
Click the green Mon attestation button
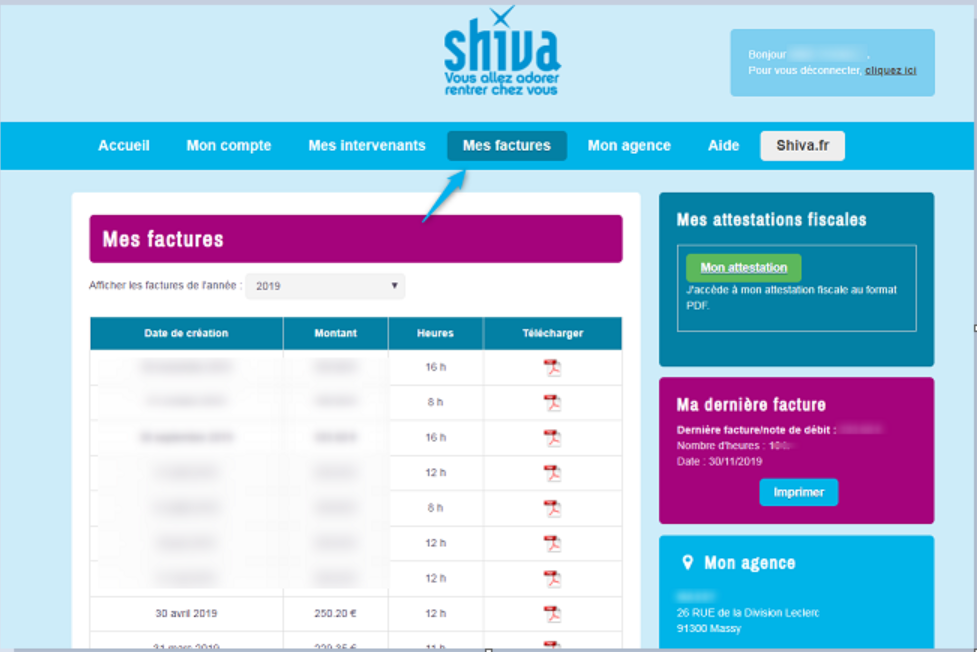click(x=743, y=267)
